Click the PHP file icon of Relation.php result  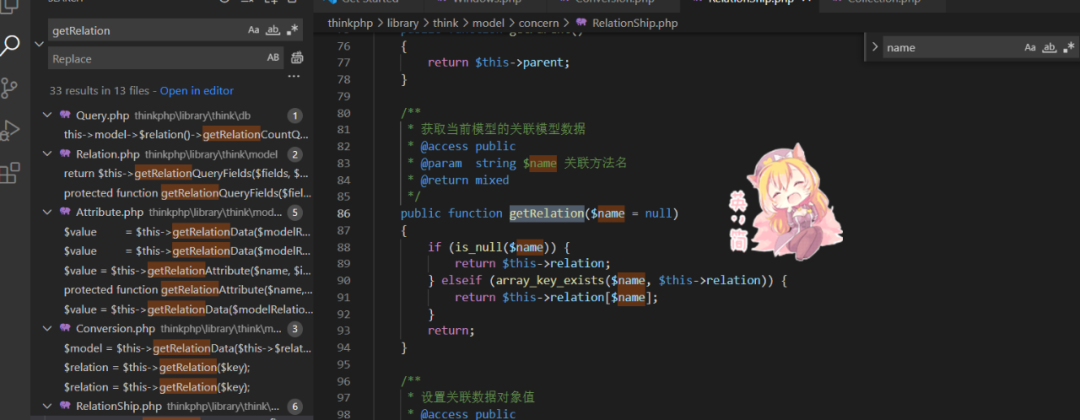coord(65,154)
